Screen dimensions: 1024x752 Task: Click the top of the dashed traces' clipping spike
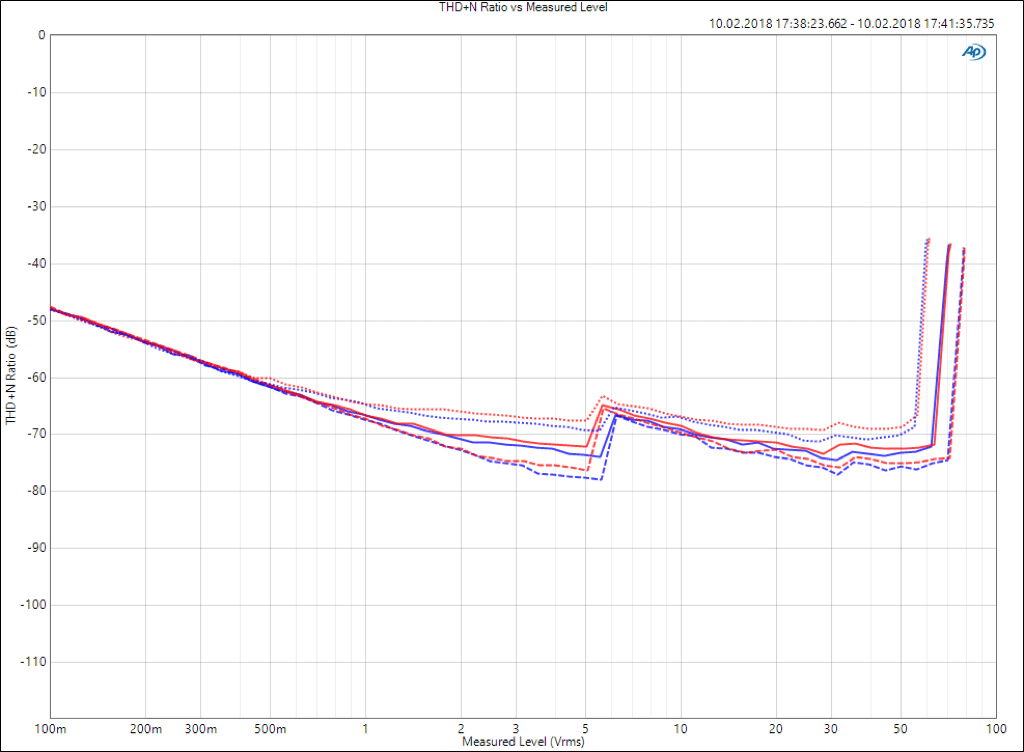964,248
